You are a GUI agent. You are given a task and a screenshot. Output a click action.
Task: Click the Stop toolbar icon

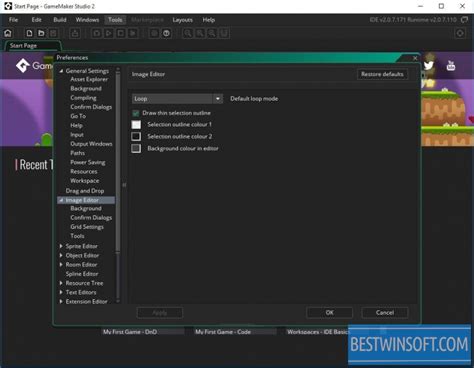[121, 33]
